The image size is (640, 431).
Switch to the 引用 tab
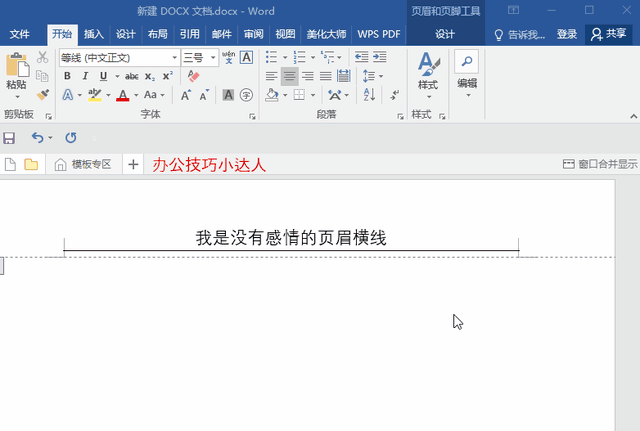pyautogui.click(x=190, y=34)
